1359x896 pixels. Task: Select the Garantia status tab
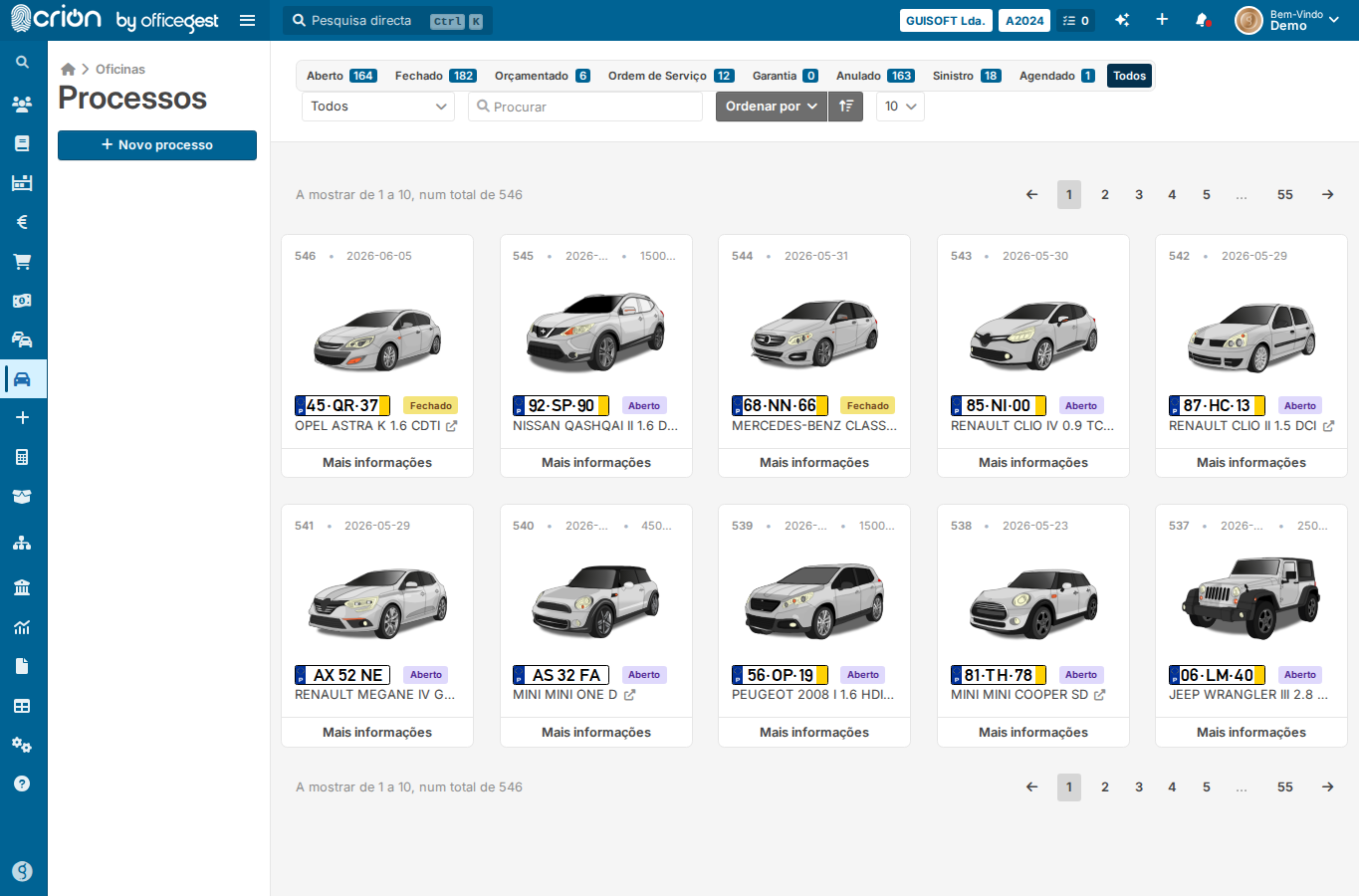[x=785, y=76]
